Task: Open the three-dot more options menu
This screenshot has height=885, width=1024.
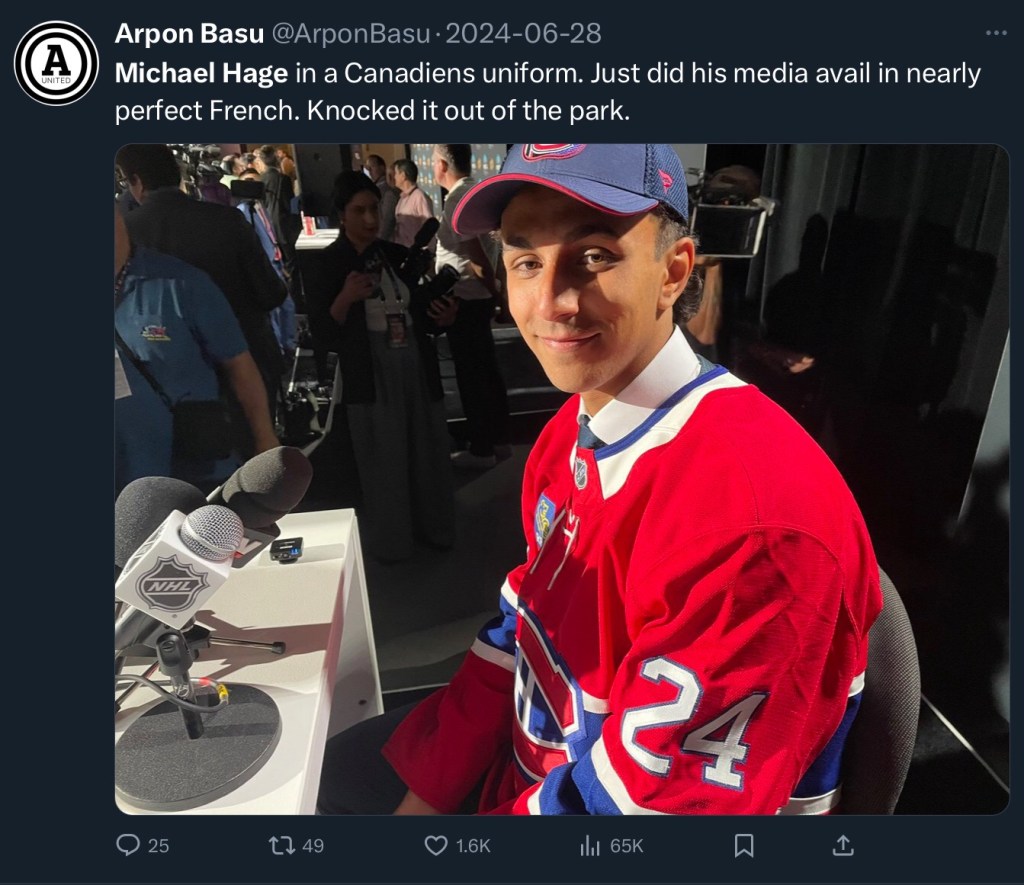Action: pos(996,33)
